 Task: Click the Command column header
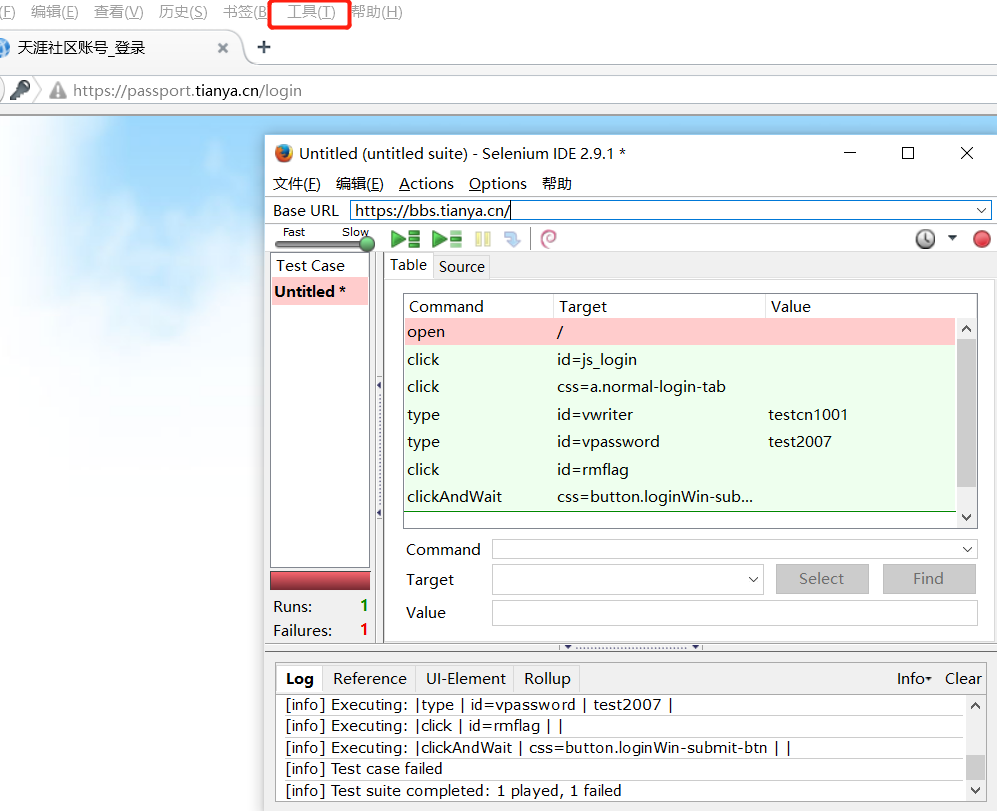479,307
